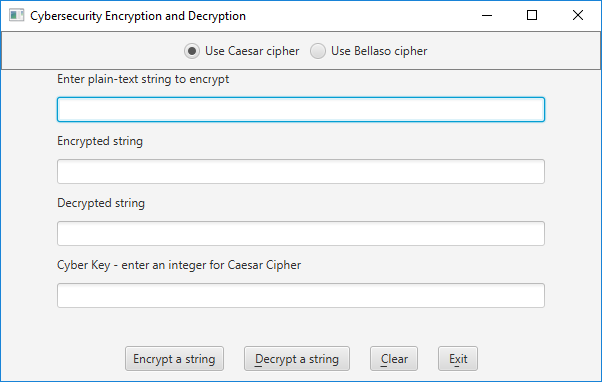The height and width of the screenshot is (382, 602).
Task: Click the window title text
Action: 138,16
